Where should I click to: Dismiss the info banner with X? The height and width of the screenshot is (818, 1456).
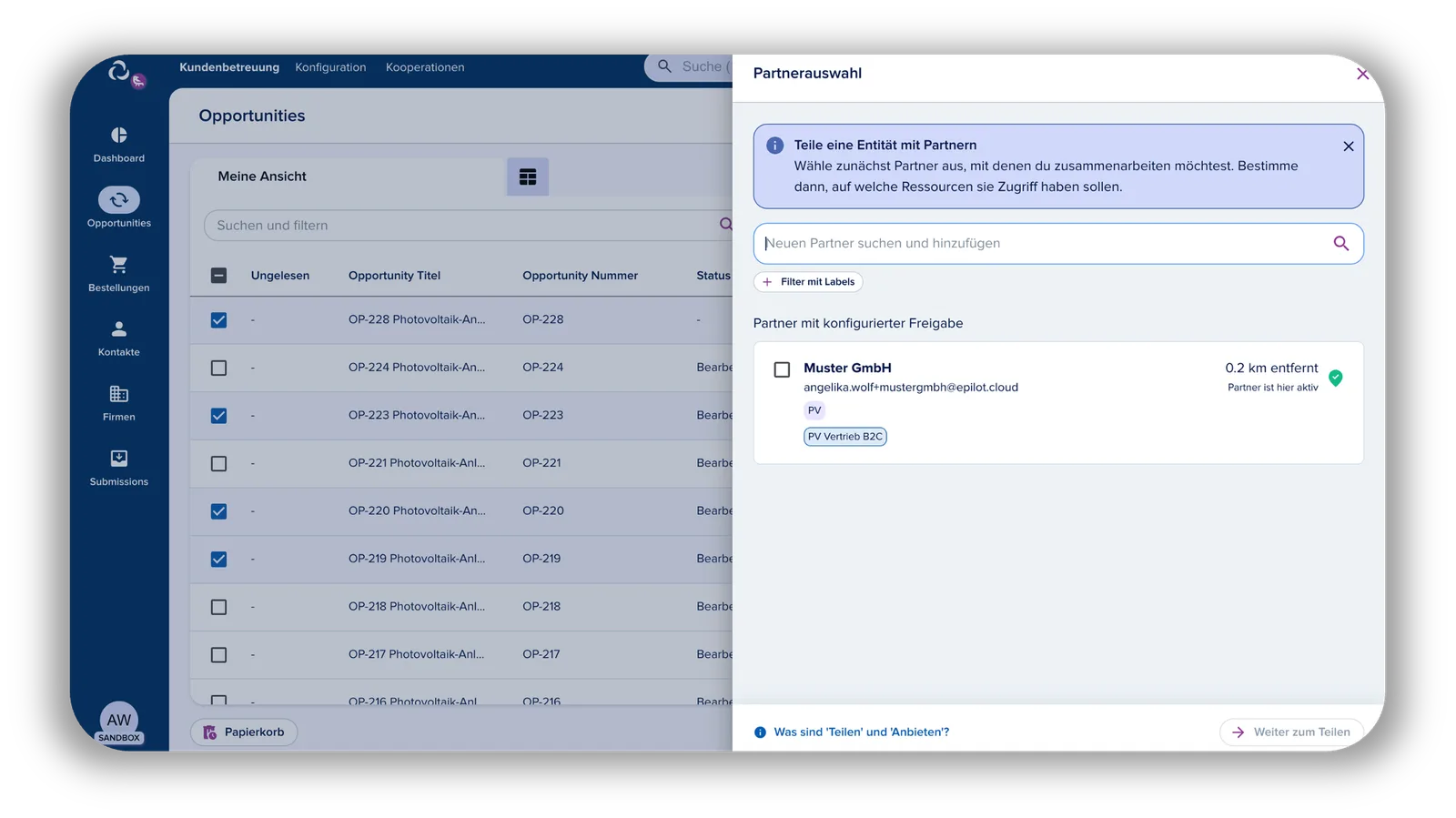point(1349,146)
